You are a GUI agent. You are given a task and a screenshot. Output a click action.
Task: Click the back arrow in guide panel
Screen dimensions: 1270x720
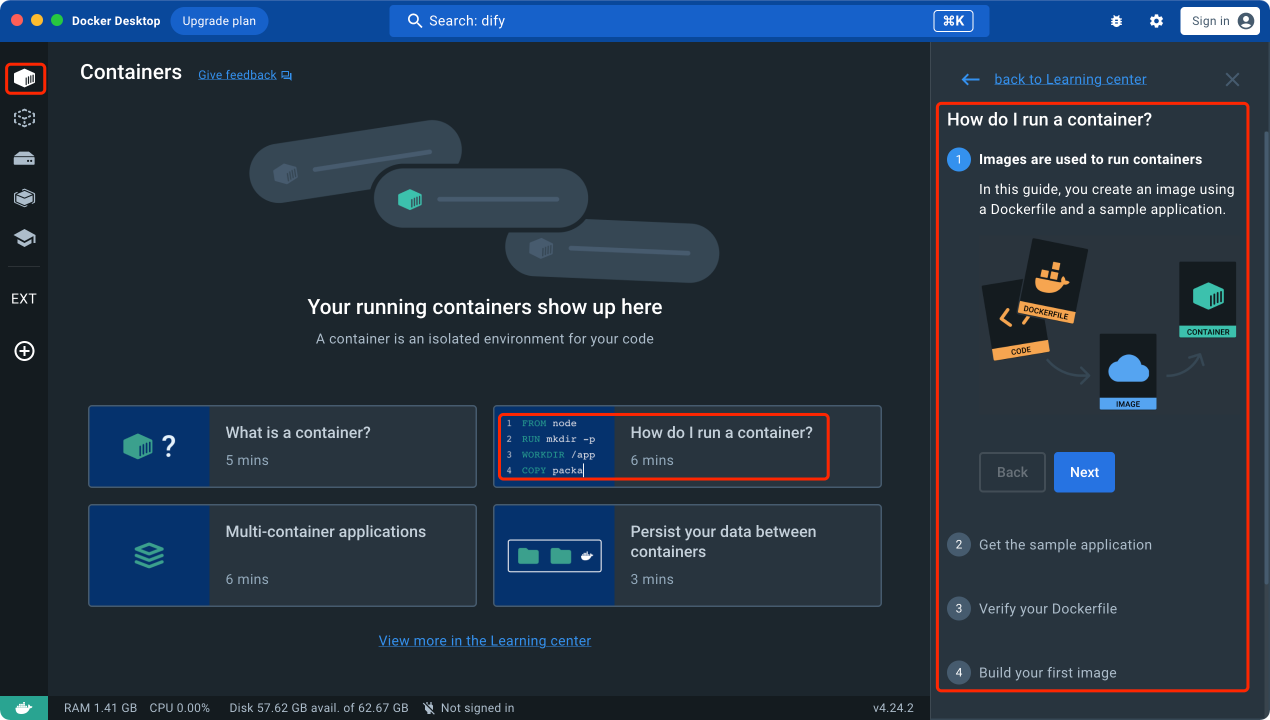(x=970, y=79)
